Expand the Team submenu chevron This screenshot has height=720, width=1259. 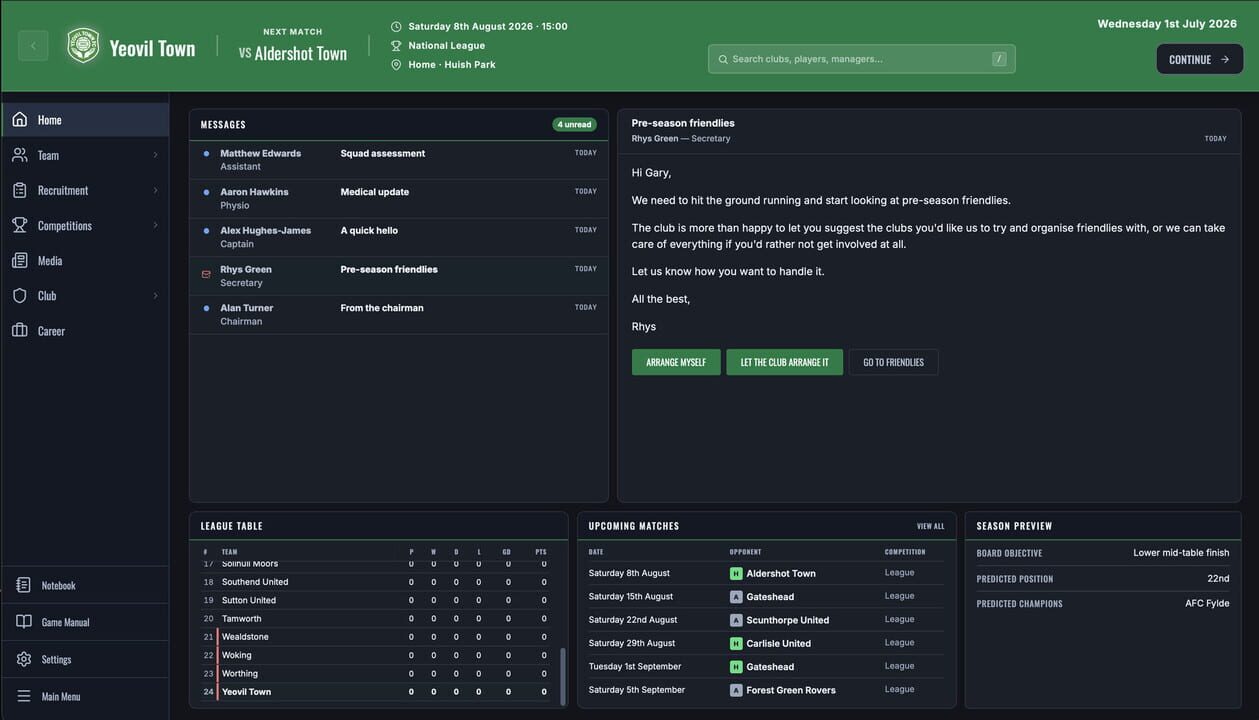tap(155, 155)
